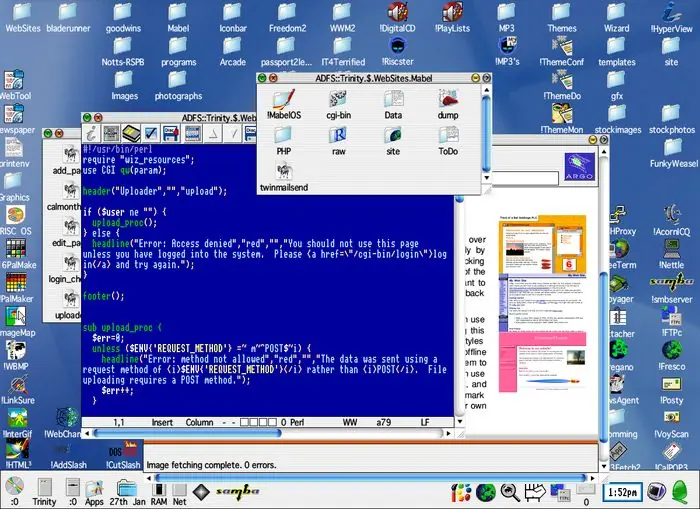
Task: Click the greyed-out triangle icon in editor toolbar
Action: [213, 134]
